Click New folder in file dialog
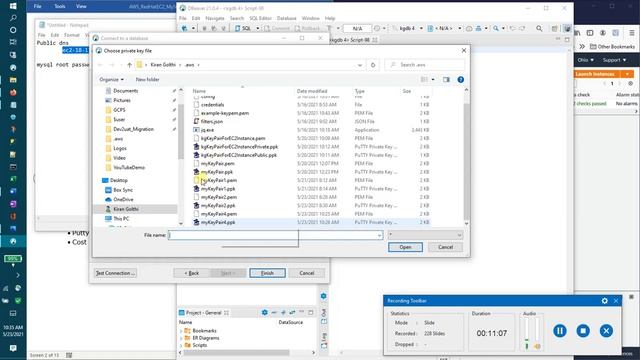640x360 pixels. click(147, 80)
